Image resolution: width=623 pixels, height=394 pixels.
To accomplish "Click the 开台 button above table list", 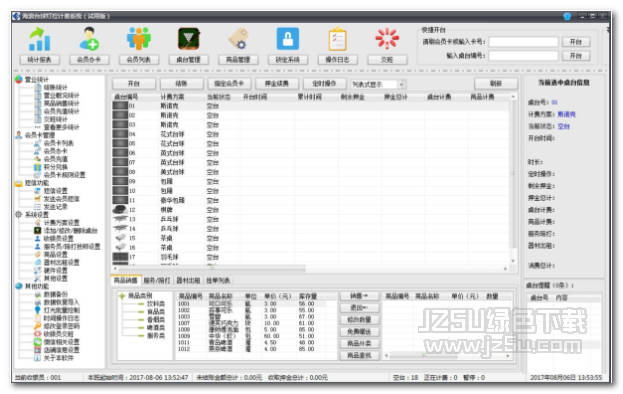I will [134, 83].
